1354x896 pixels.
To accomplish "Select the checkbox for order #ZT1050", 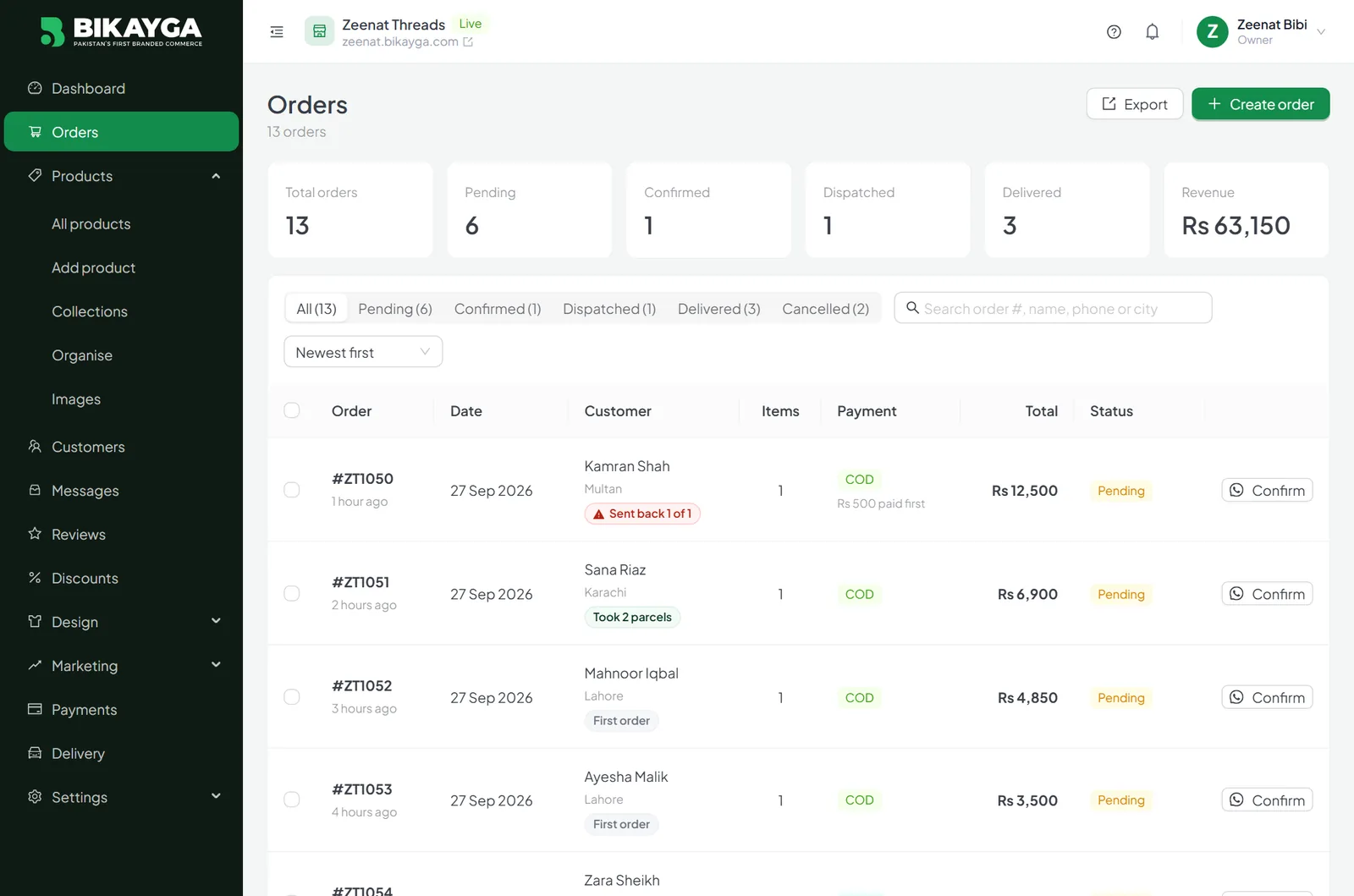I will pos(292,490).
